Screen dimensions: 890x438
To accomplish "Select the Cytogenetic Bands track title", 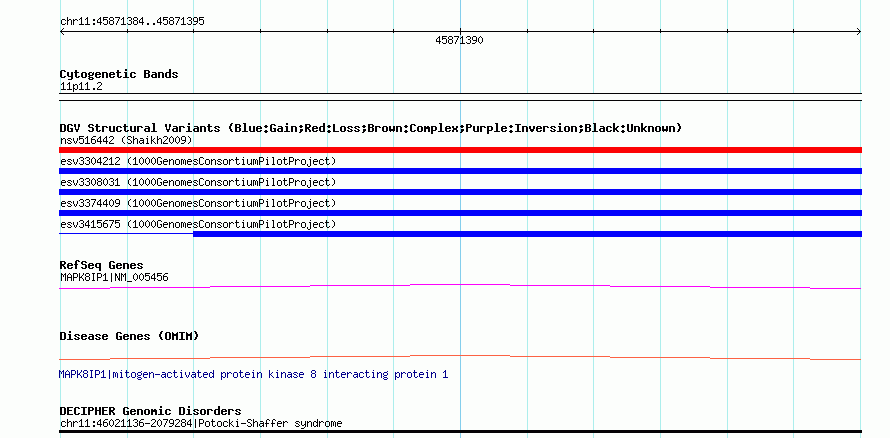I will [x=119, y=74].
